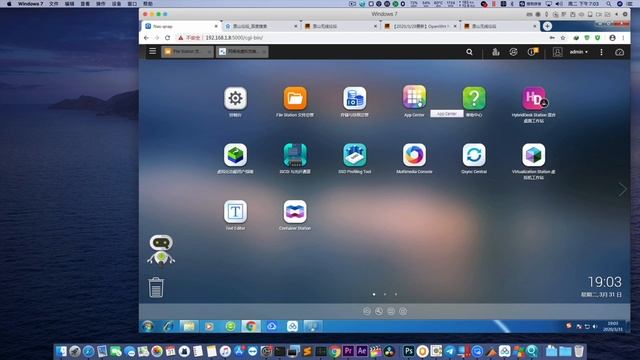Open the Trash in the macOS Dock
Image resolution: width=640 pixels, height=360 pixels.
(x=579, y=351)
